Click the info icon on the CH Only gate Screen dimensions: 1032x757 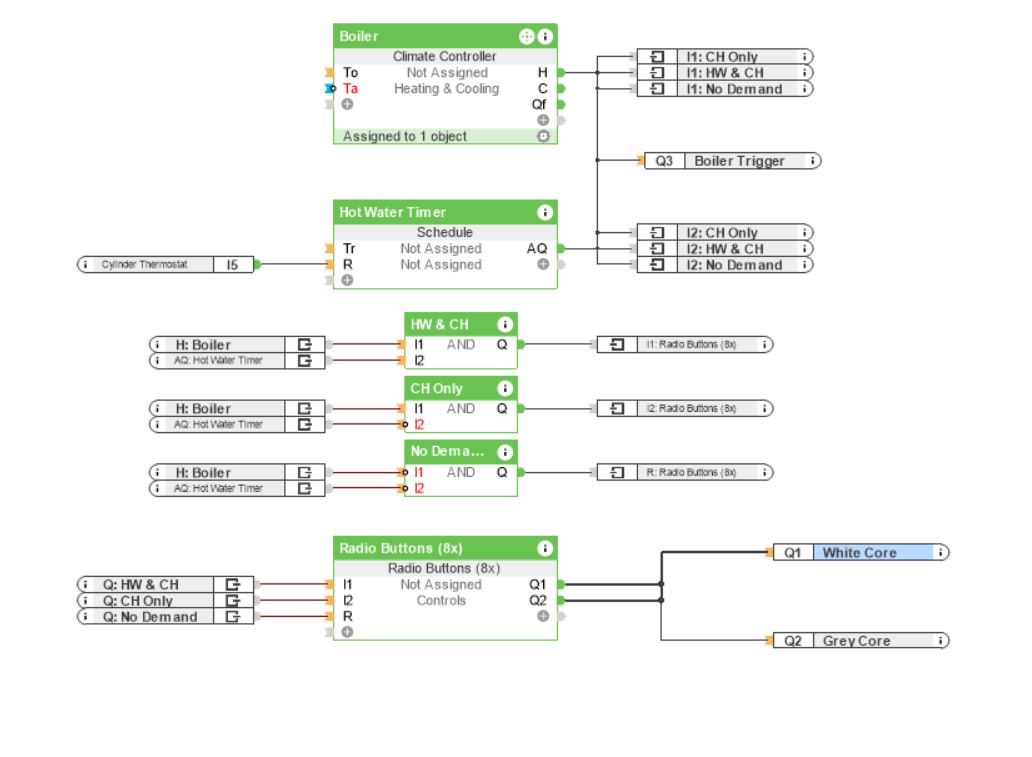point(505,389)
